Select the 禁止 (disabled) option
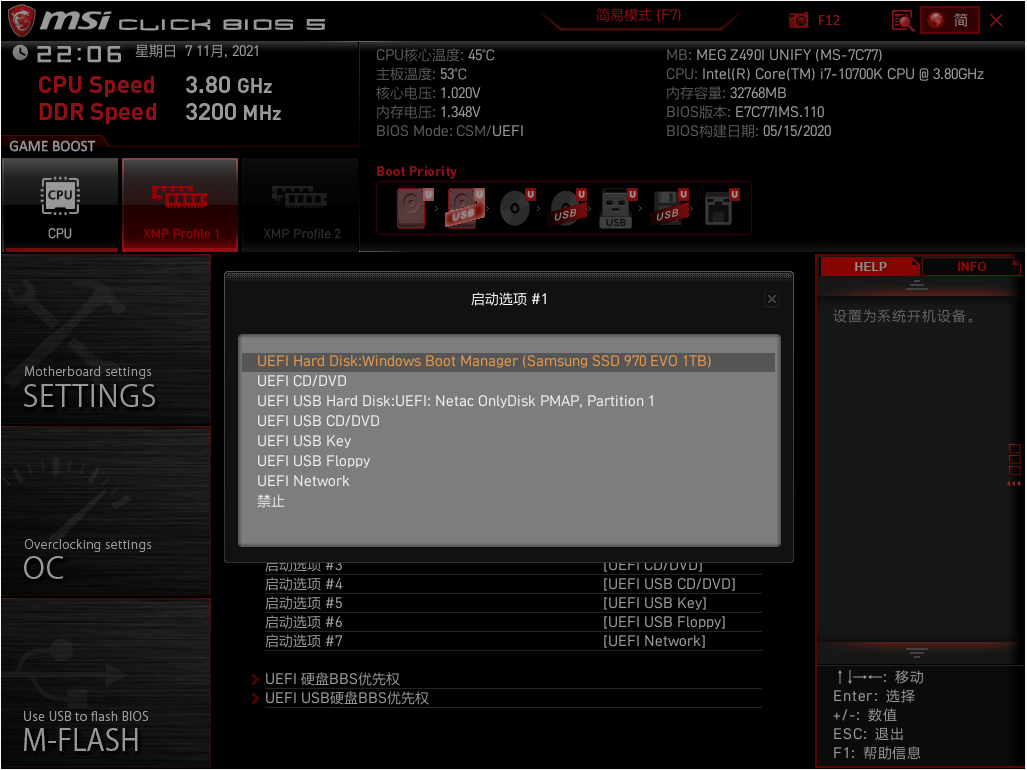The height and width of the screenshot is (770, 1027). tap(508, 502)
